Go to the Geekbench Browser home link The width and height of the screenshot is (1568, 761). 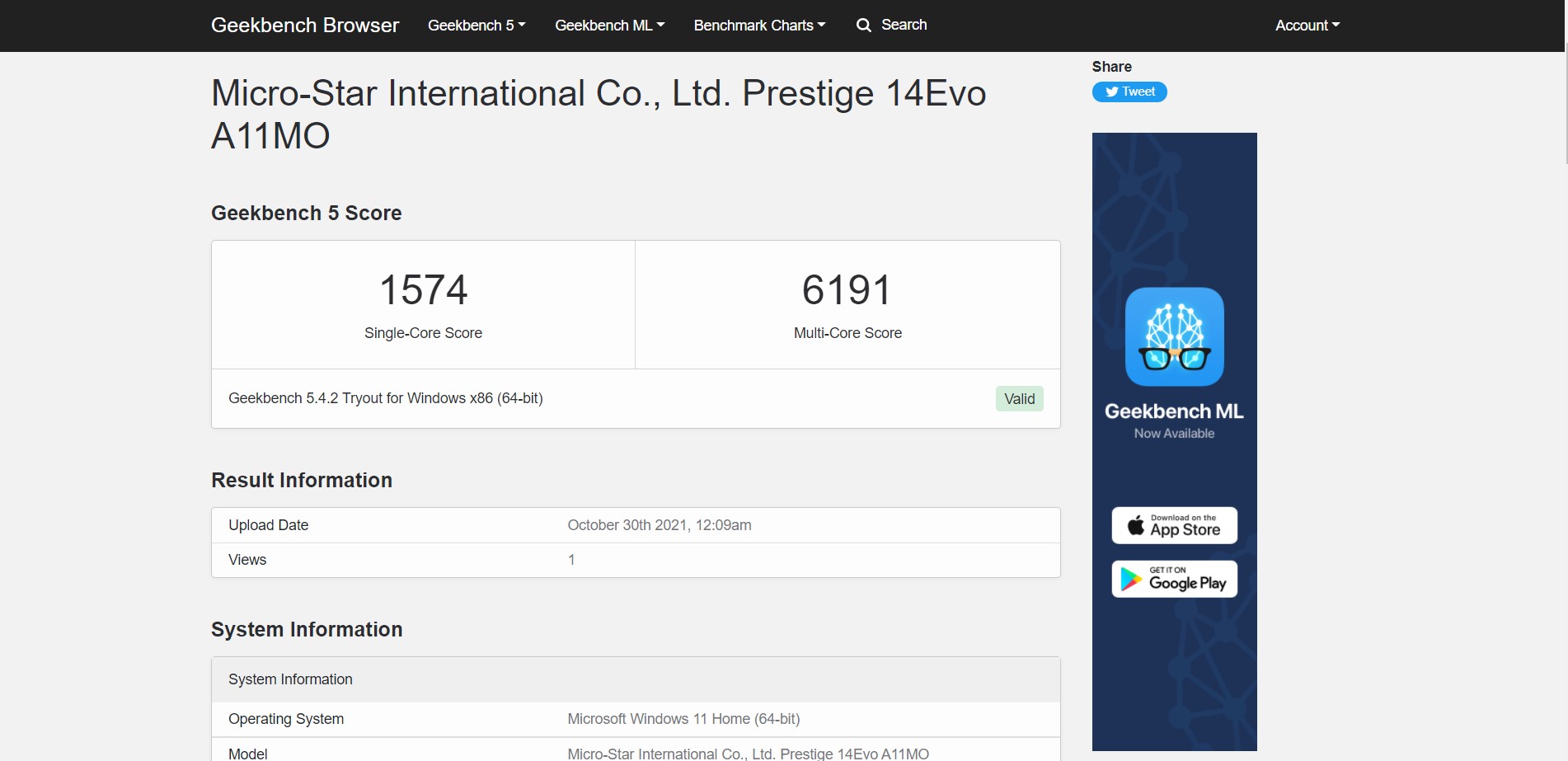(304, 26)
